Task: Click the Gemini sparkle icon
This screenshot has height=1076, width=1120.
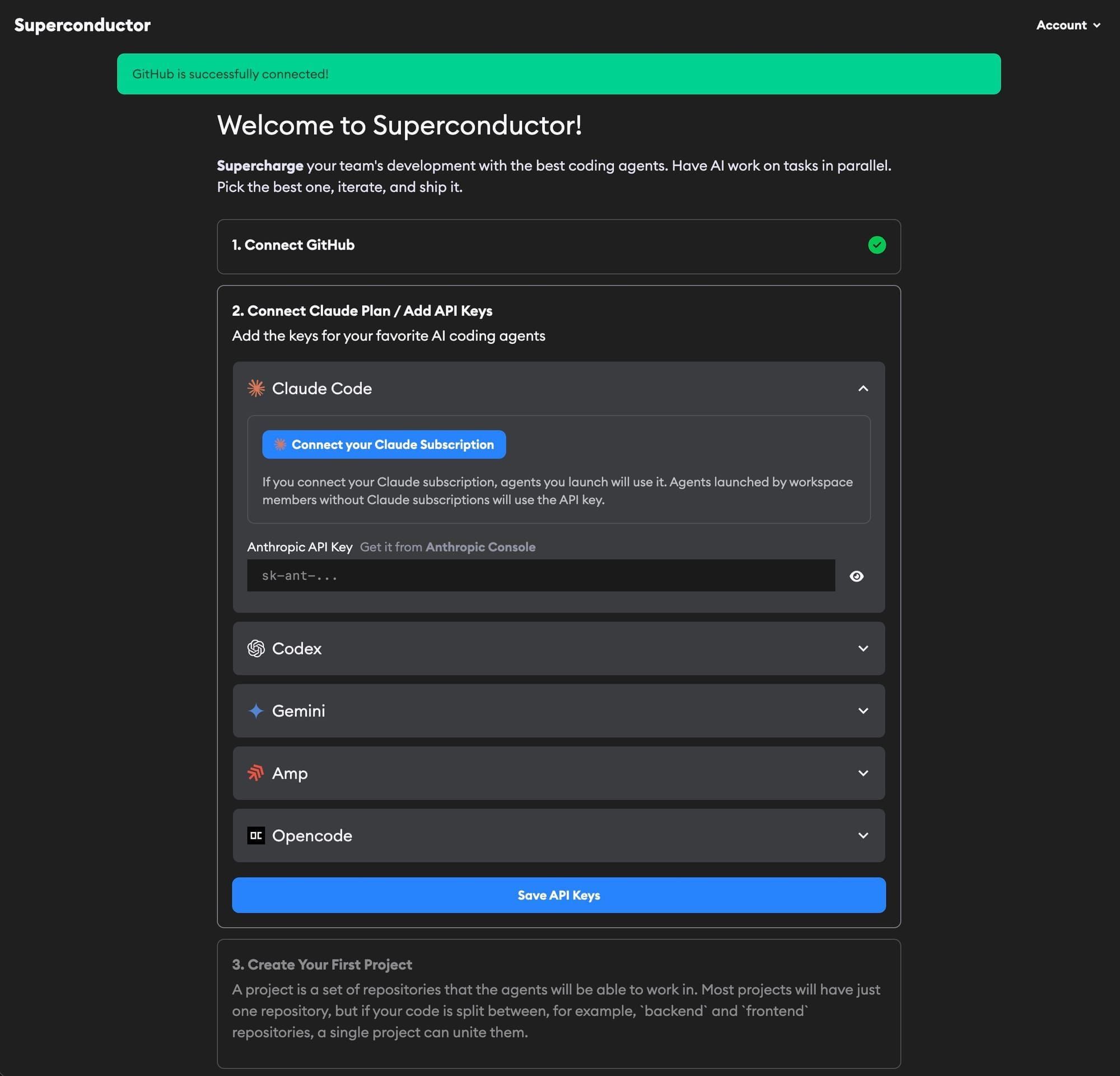Action: pos(256,711)
